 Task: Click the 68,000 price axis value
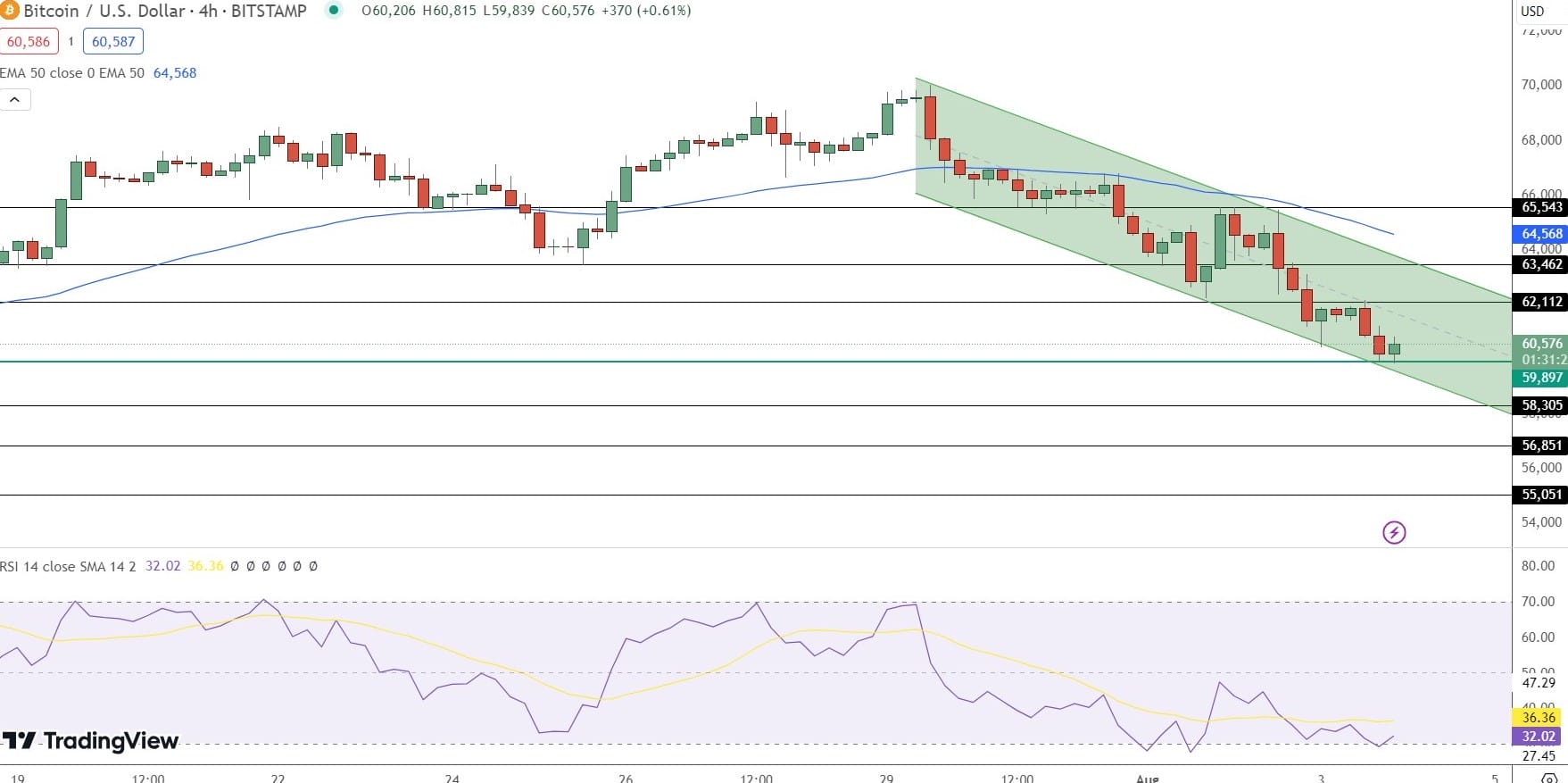pos(1541,140)
